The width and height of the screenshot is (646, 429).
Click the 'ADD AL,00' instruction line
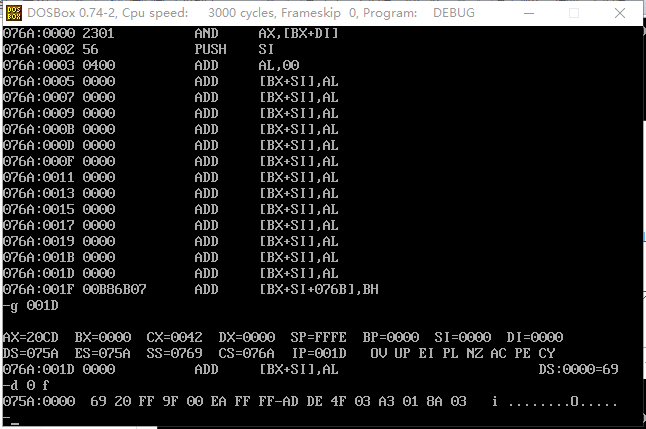pos(151,66)
